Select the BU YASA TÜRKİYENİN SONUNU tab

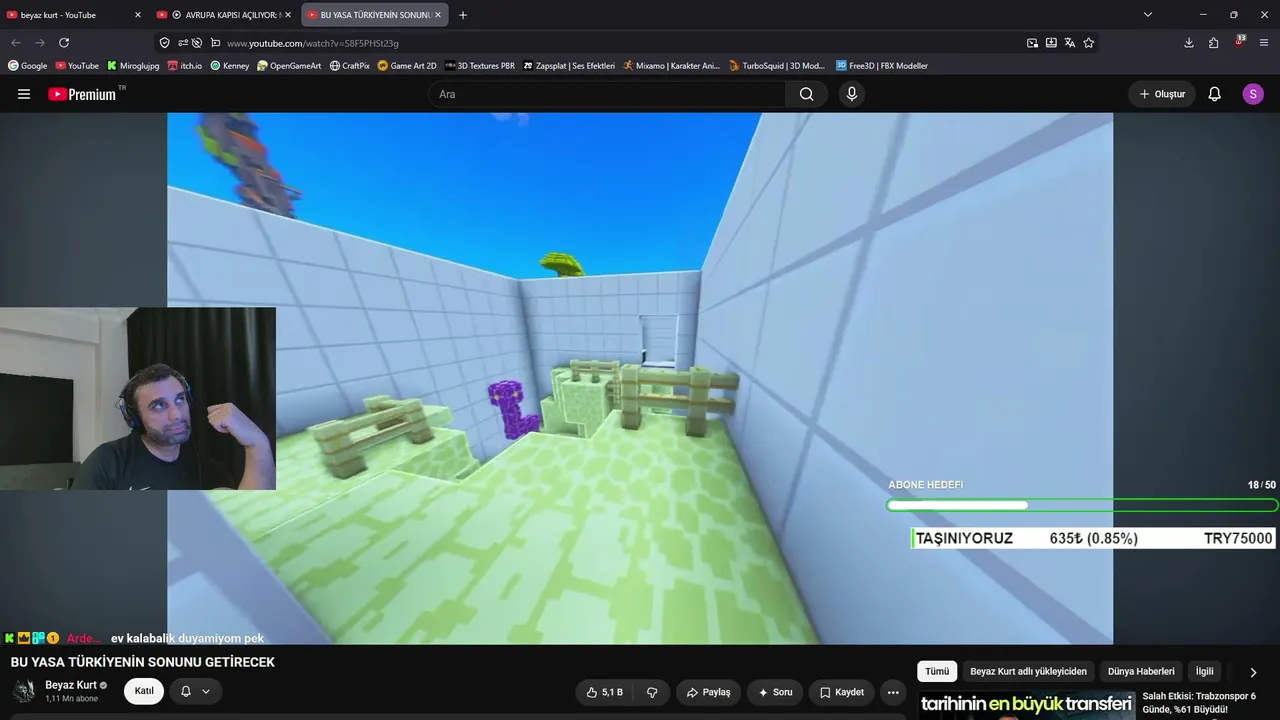[374, 15]
